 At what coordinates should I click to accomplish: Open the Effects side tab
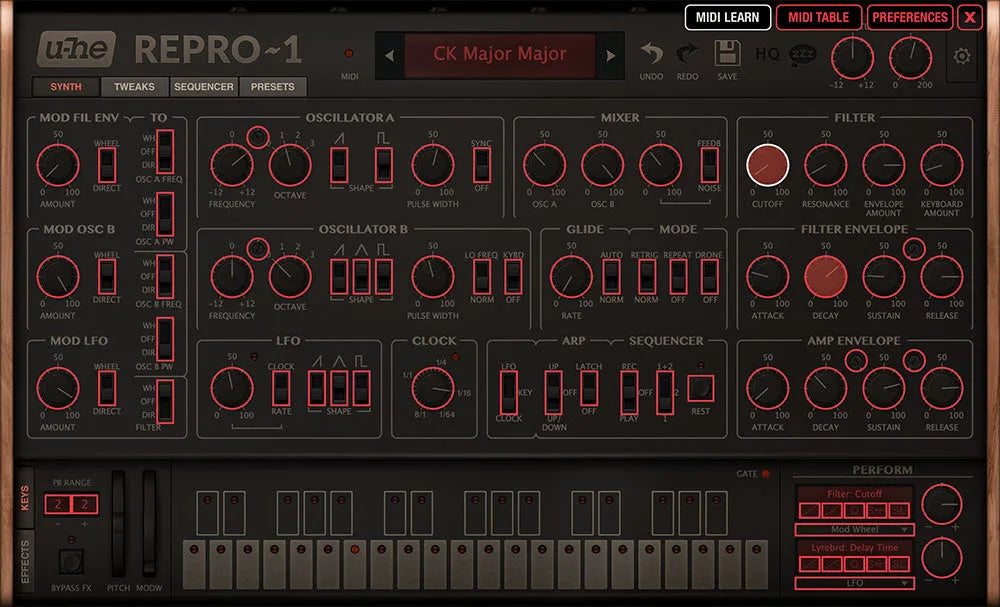(x=25, y=563)
